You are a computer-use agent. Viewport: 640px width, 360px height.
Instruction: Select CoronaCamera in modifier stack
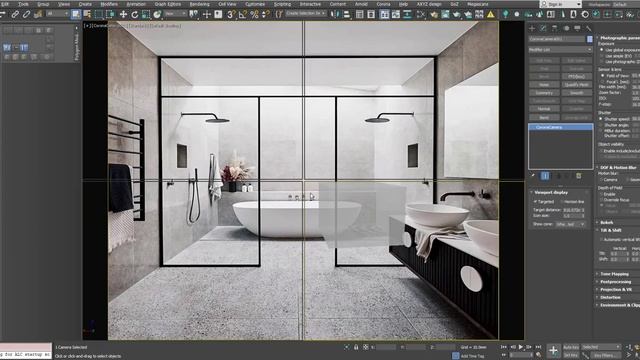560,127
